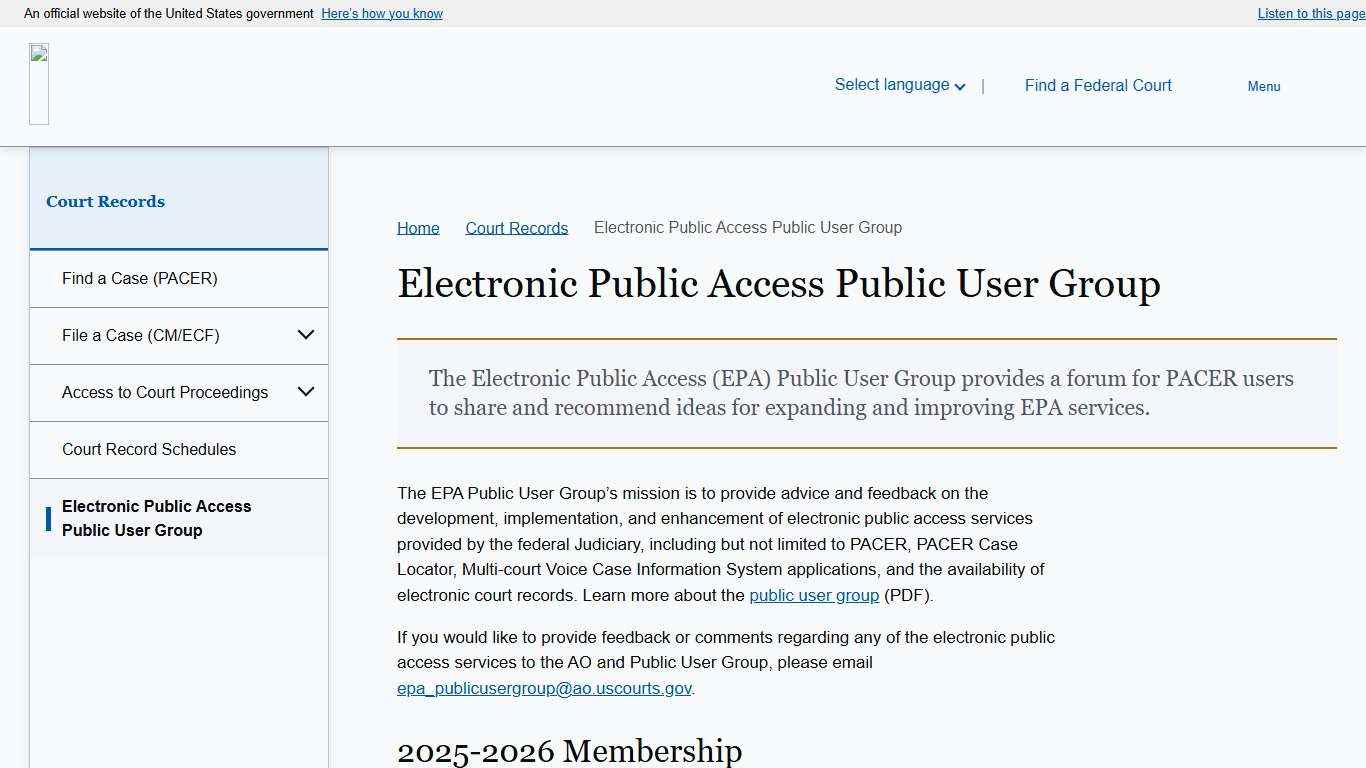Open Find a Case (PACER) page
The image size is (1366, 768).
click(139, 278)
